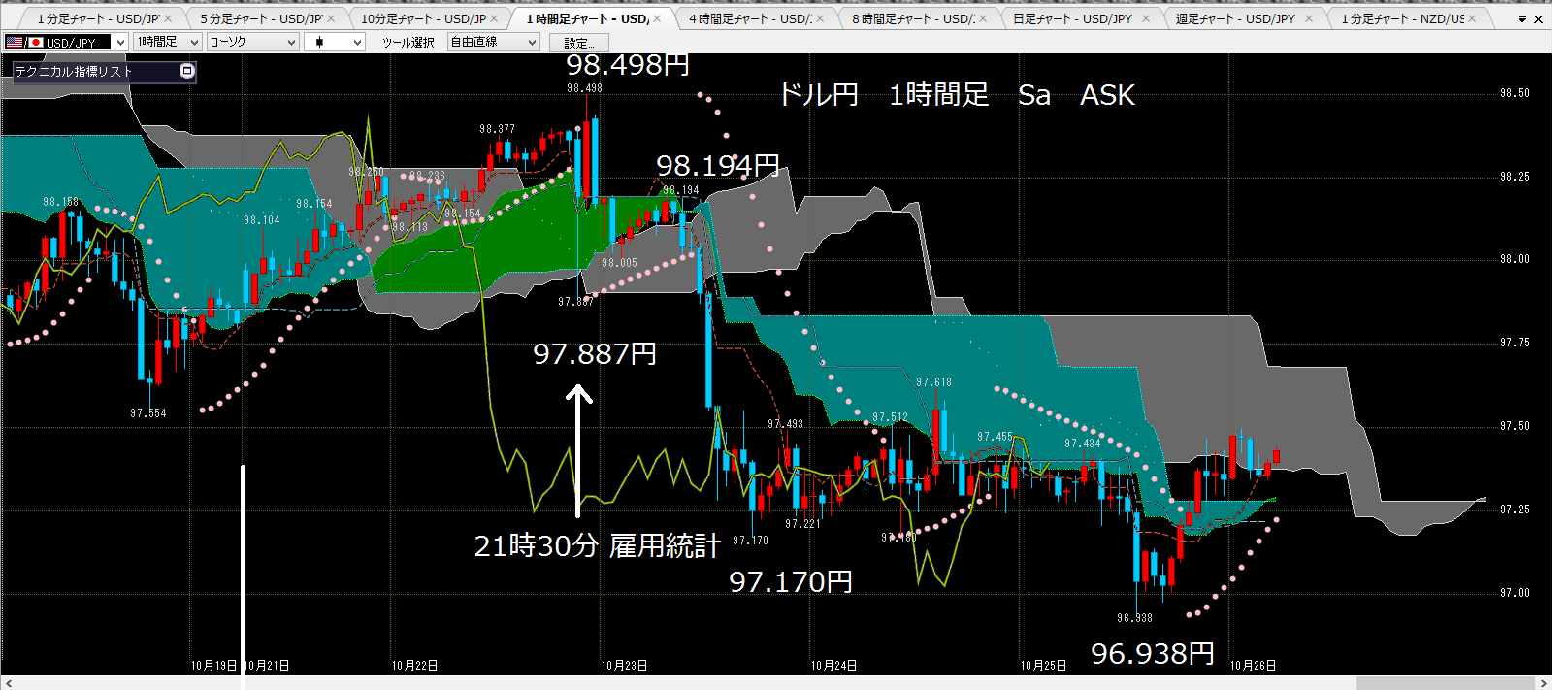Click the 98.50 price axis label
This screenshot has height=690, width=1568.
pyautogui.click(x=1515, y=93)
